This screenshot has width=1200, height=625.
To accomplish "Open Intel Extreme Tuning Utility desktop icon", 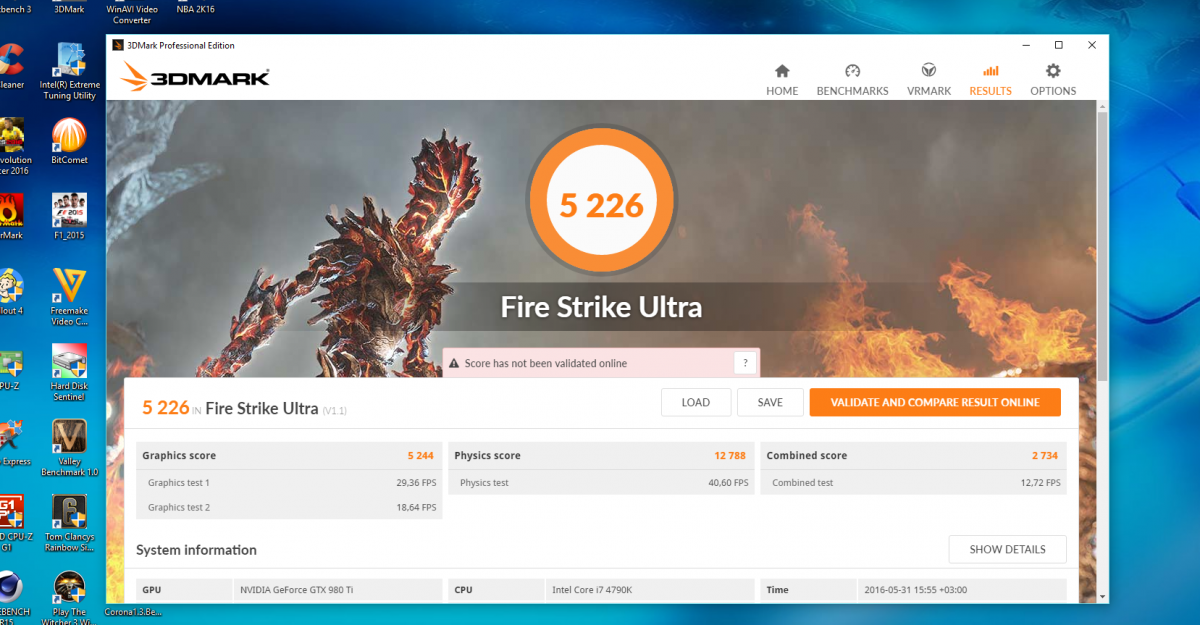I will (69, 71).
